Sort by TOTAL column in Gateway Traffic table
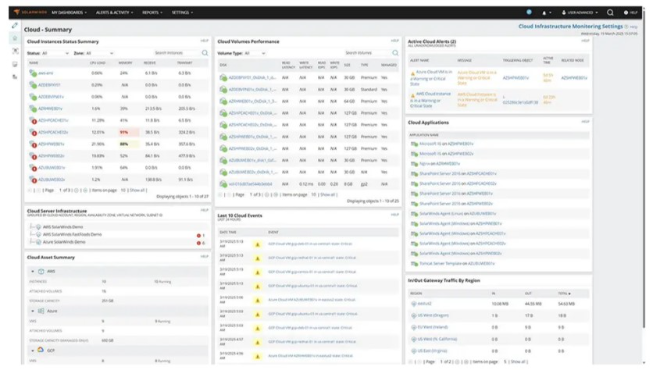This screenshot has height=388, width=660. pyautogui.click(x=564, y=293)
